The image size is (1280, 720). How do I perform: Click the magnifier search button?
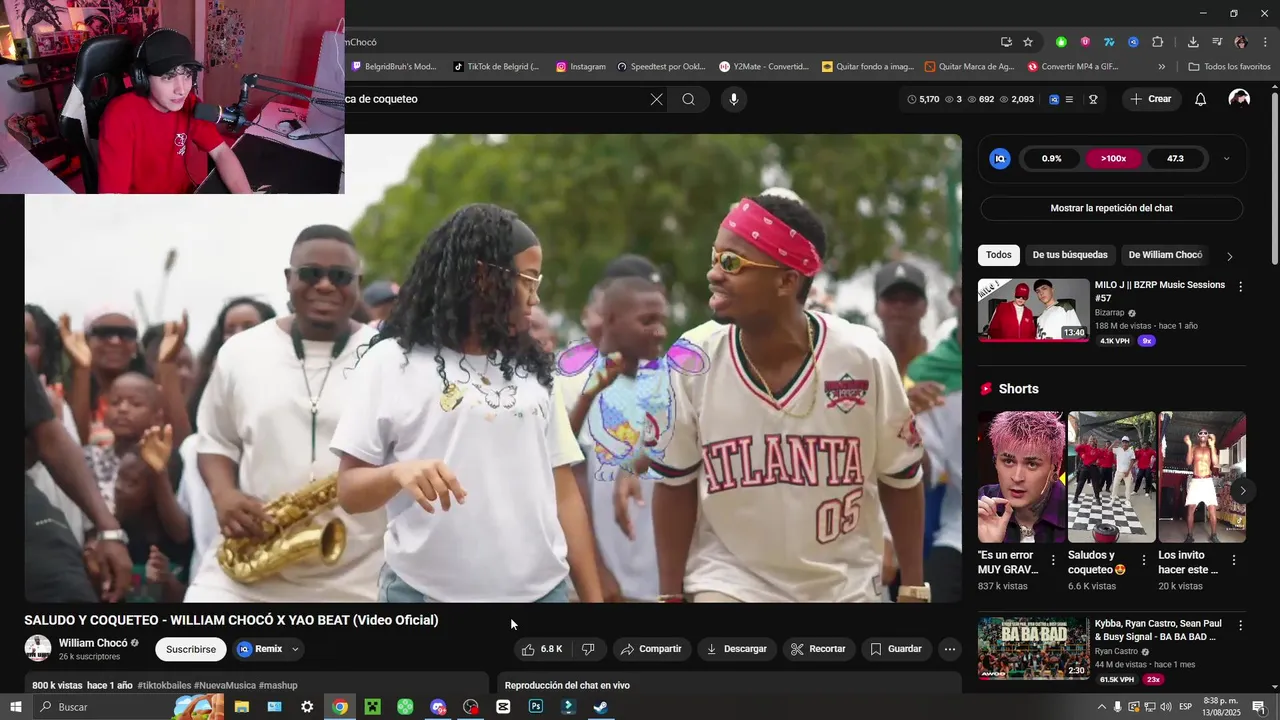pos(689,99)
